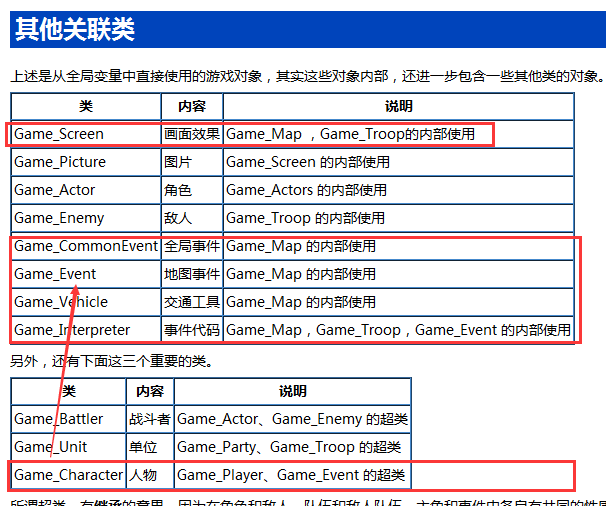The image size is (606, 506).
Task: Click the 角色 cell
Action: click(x=192, y=190)
